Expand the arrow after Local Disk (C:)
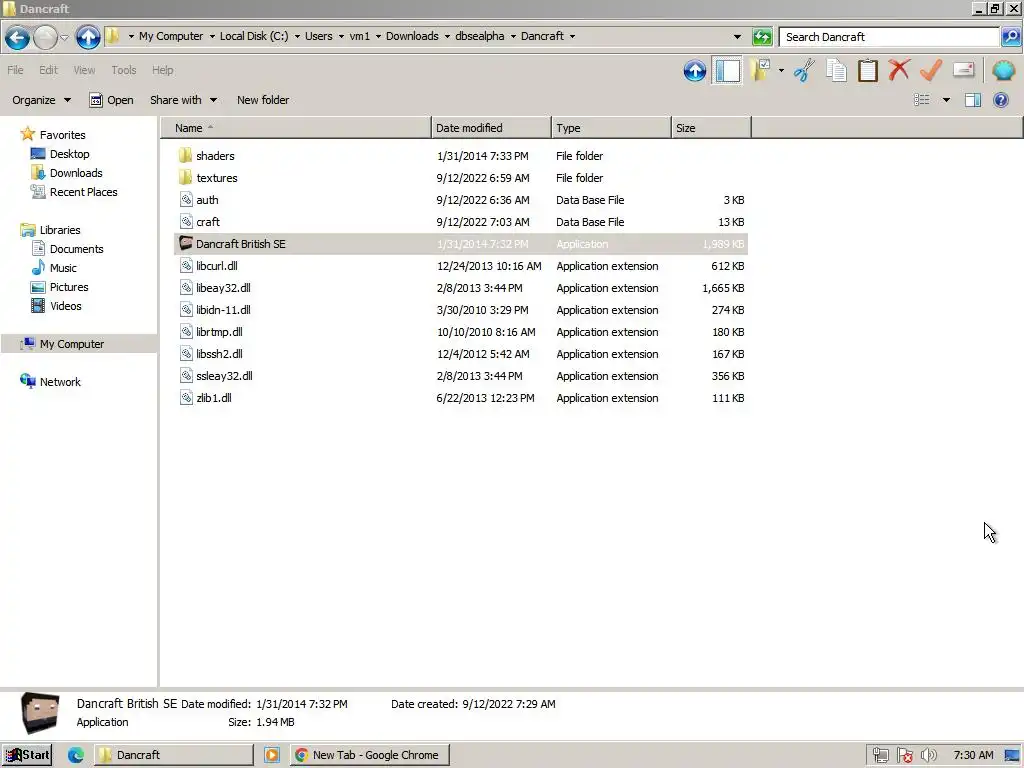The width and height of the screenshot is (1024, 768). tap(296, 37)
